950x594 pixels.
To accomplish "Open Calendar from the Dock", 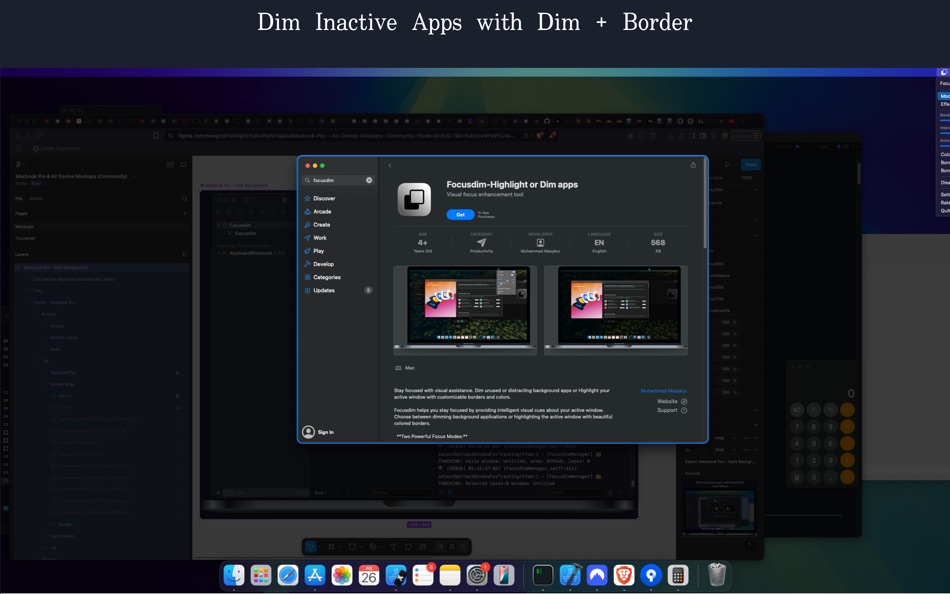I will 368,575.
